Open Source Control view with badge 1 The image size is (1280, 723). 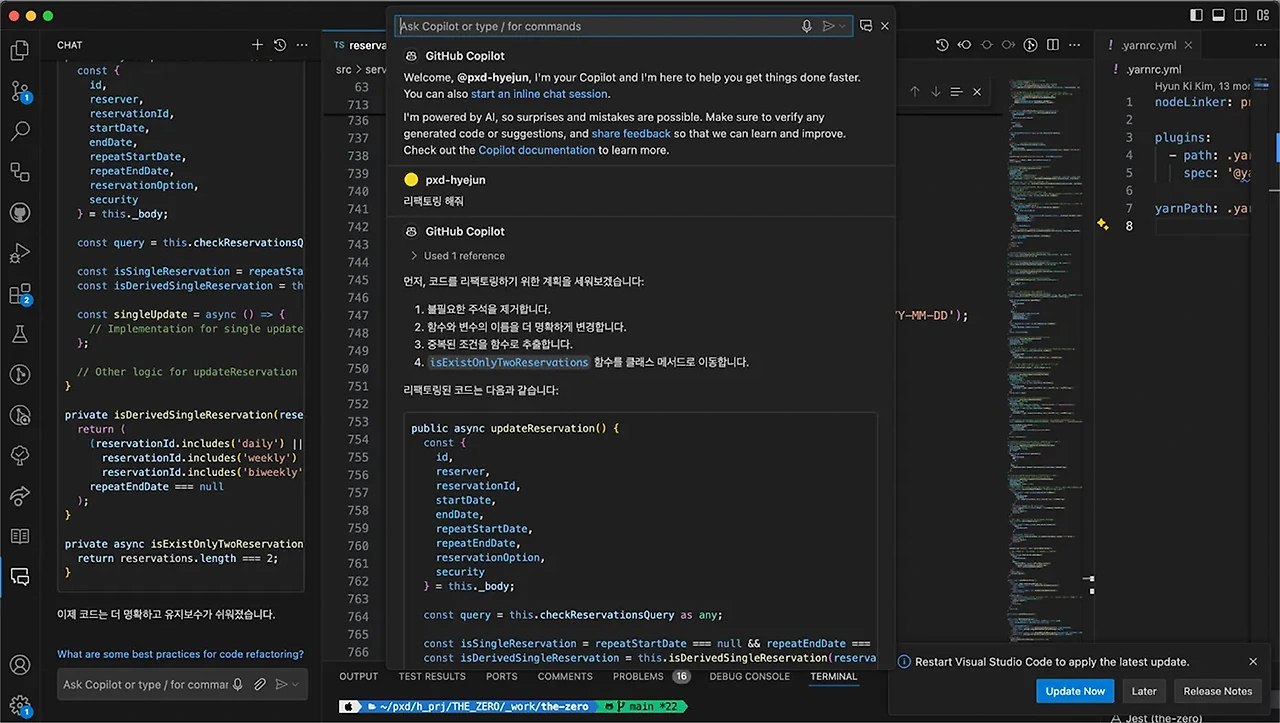[x=20, y=91]
